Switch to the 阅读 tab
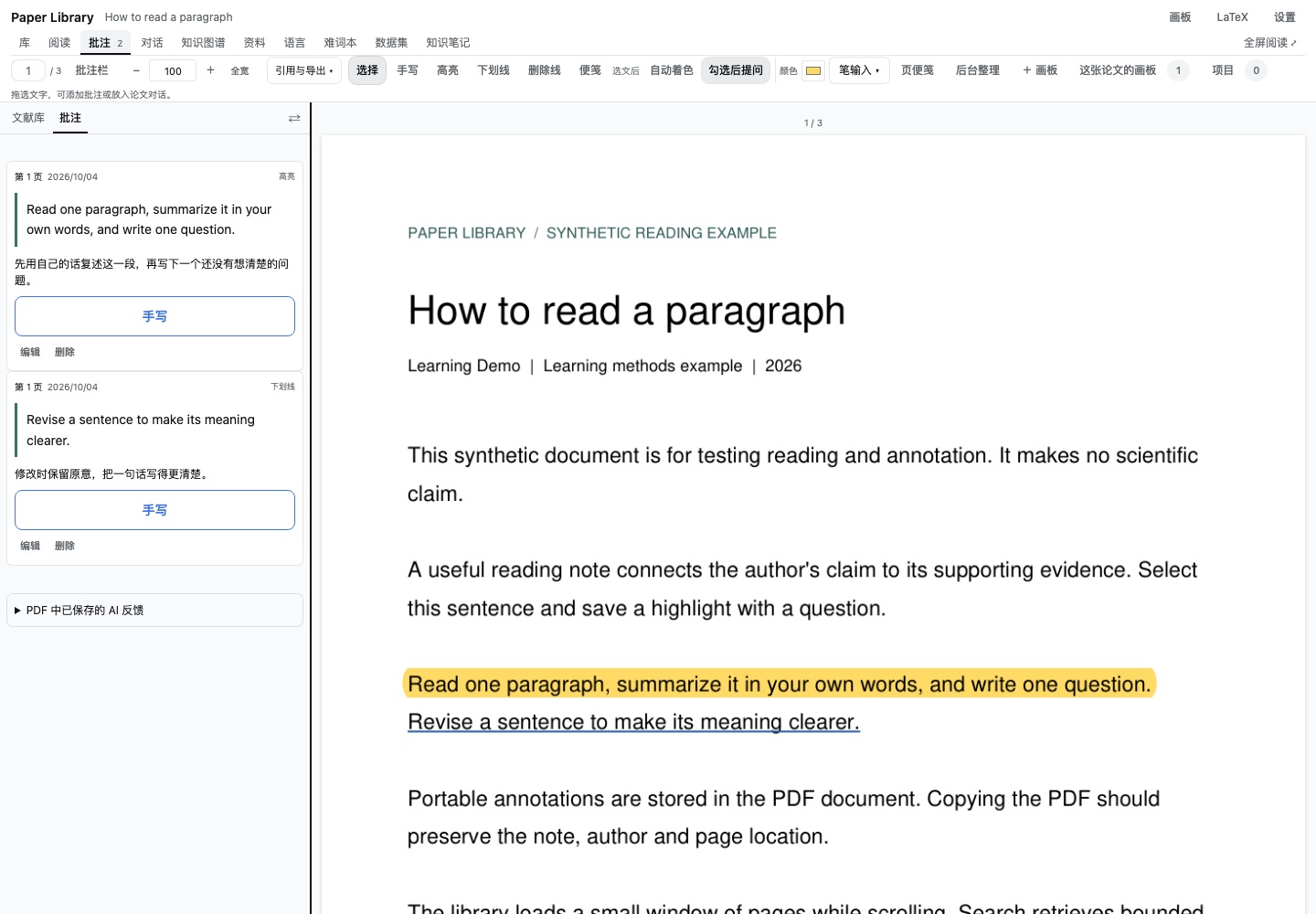 pyautogui.click(x=59, y=43)
